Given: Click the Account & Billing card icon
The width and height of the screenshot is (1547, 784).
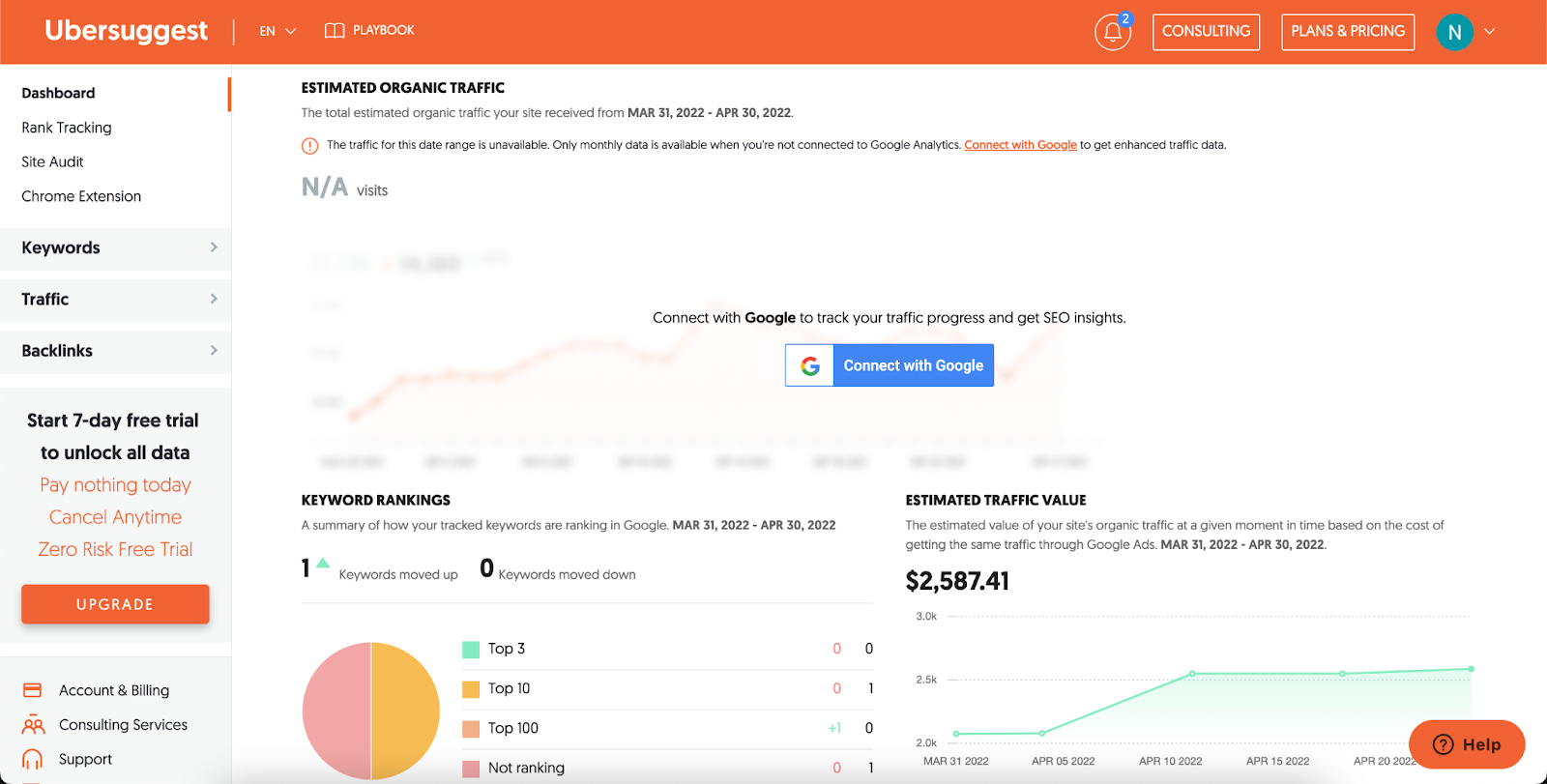Looking at the screenshot, I should (32, 690).
